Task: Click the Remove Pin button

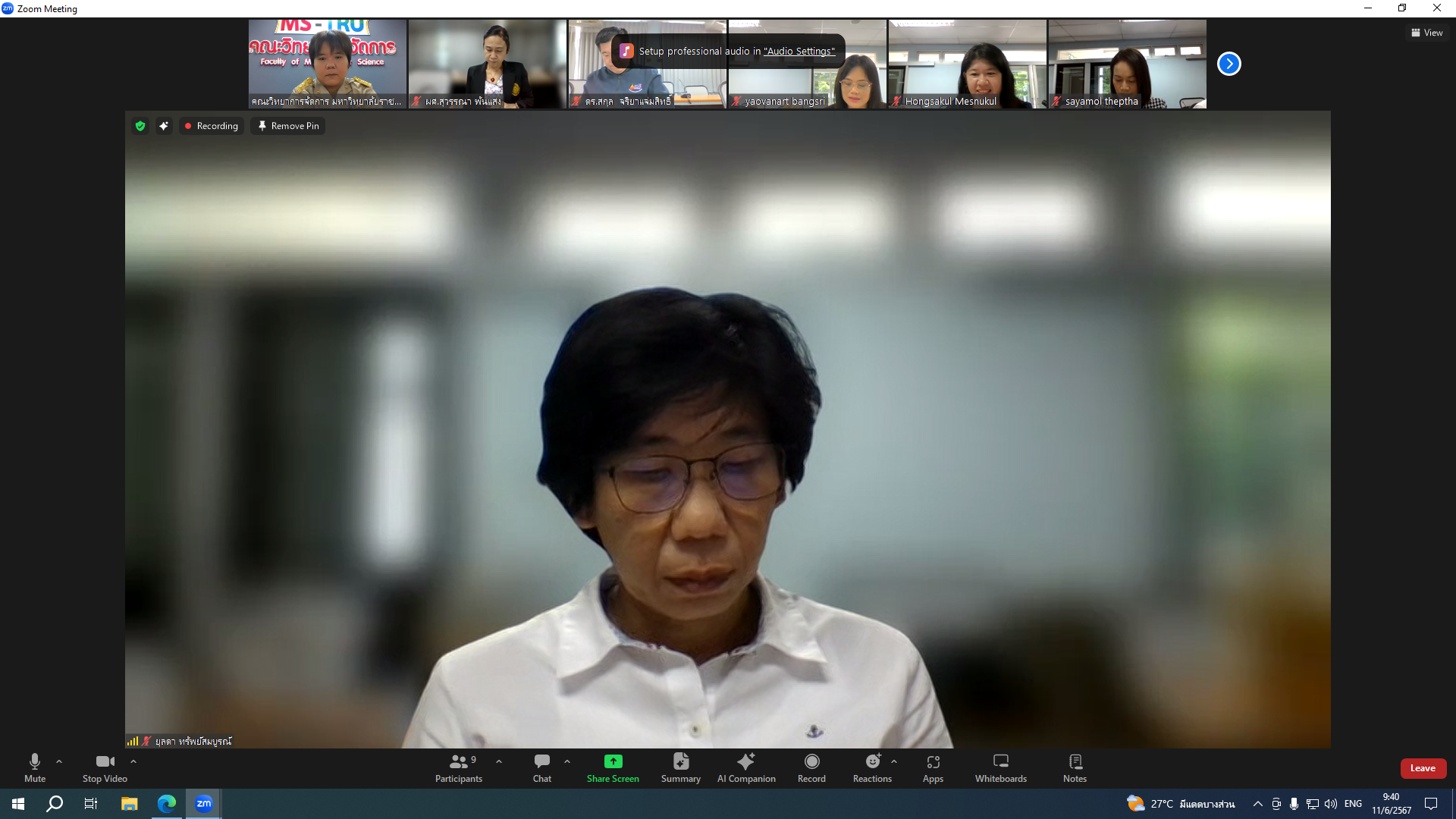Action: click(x=288, y=126)
